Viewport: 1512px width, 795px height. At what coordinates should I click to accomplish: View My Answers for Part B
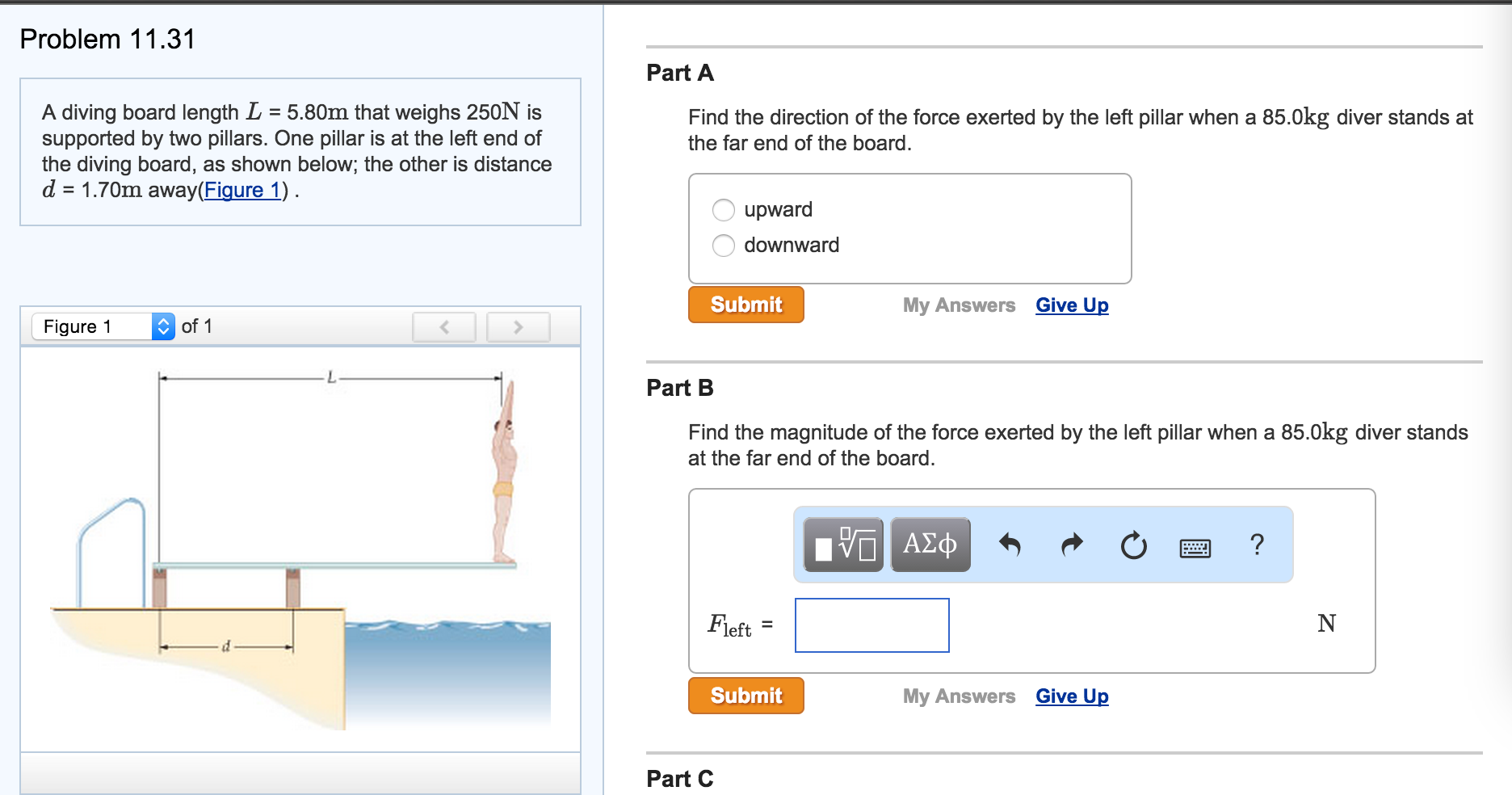tap(959, 696)
